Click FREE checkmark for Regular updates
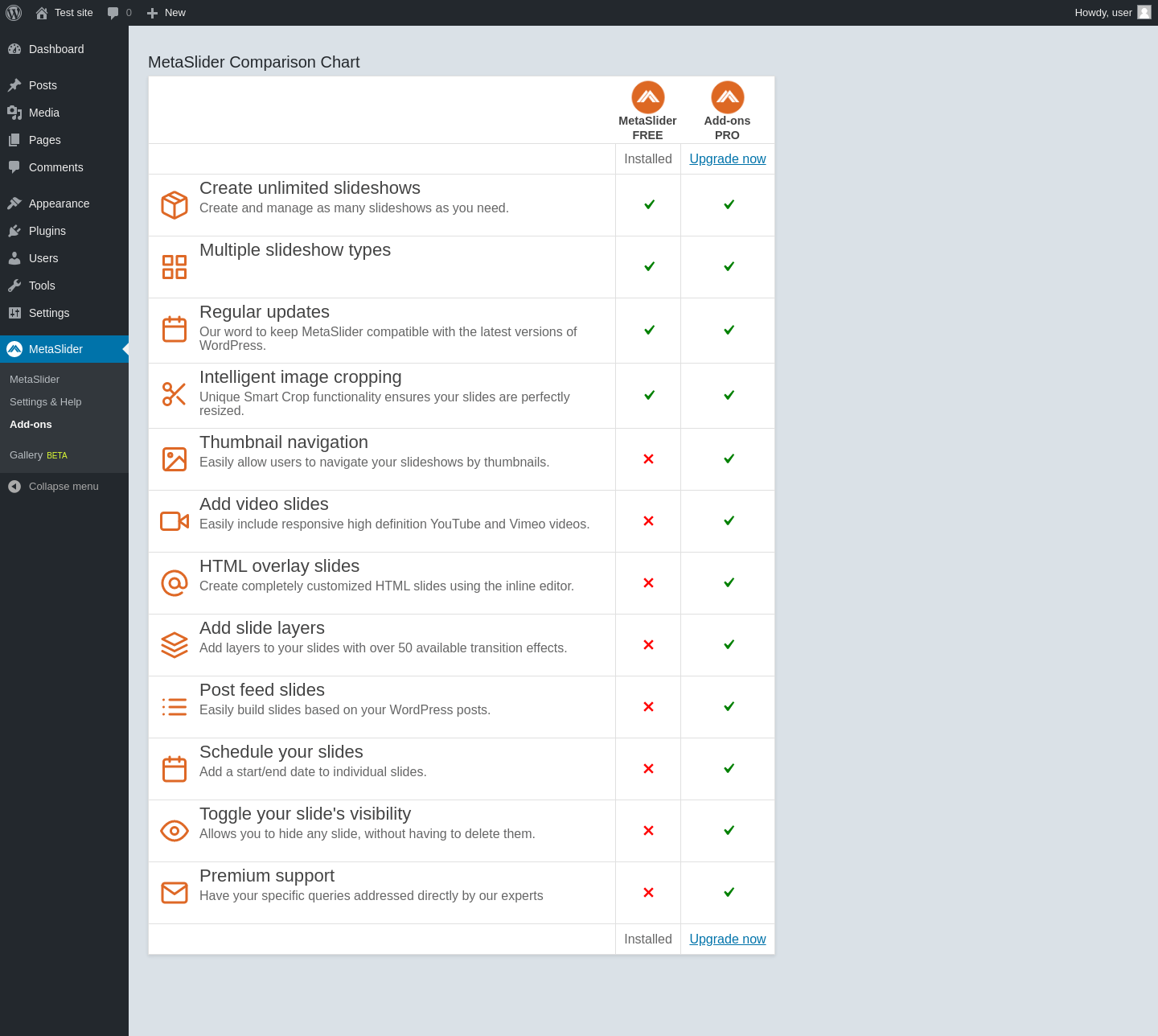The height and width of the screenshot is (1036, 1158). (649, 330)
